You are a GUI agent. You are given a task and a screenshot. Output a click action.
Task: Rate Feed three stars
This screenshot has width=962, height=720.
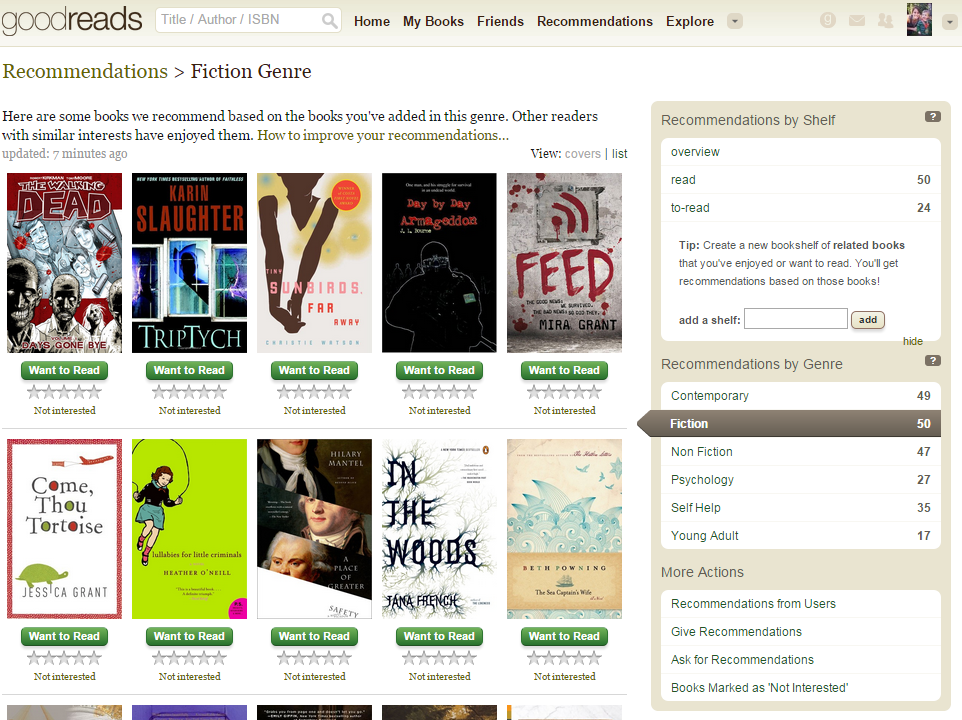pyautogui.click(x=564, y=392)
